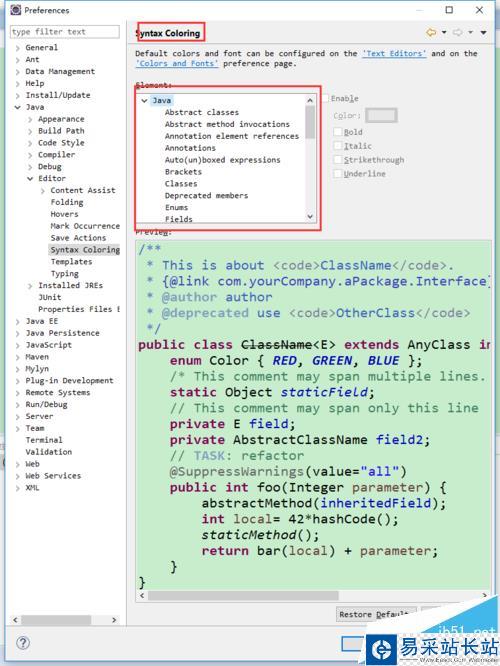Open the preferences view menu triangle
The height and width of the screenshot is (666, 500).
pos(483,33)
